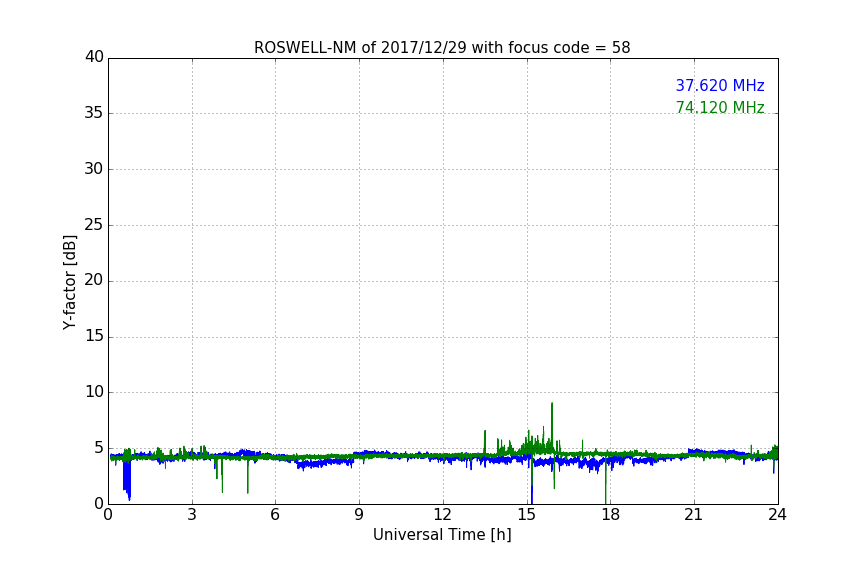This screenshot has width=864, height=576.
Task: Select the green 74.120 MHz legend label
Action: click(x=720, y=107)
